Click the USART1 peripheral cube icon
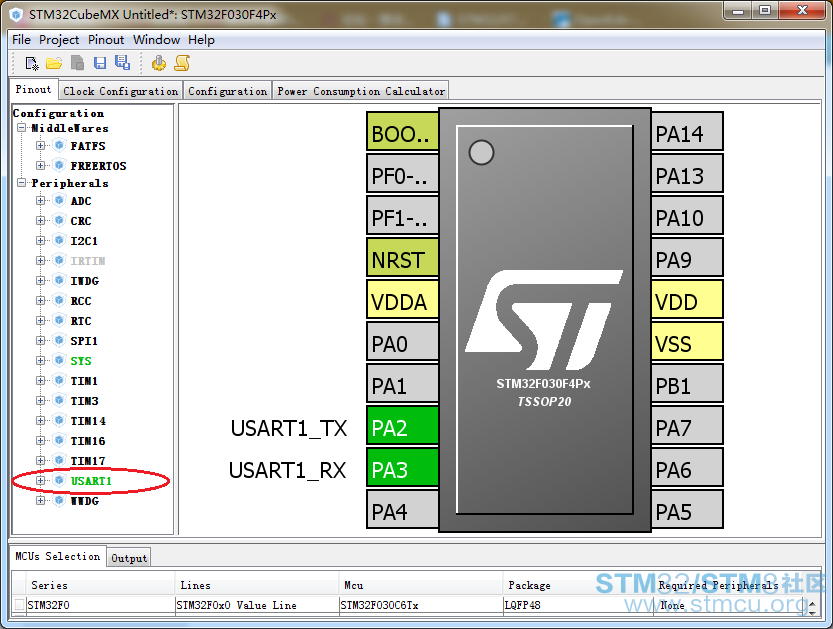 60,481
